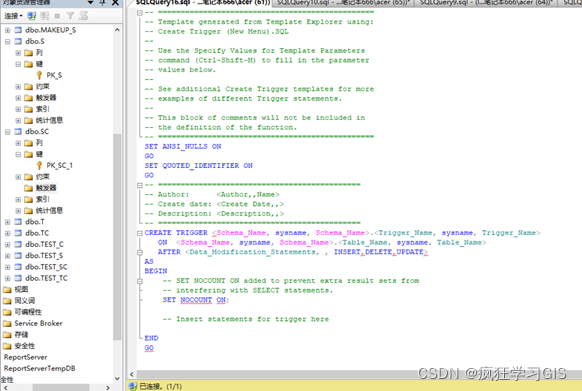The width and height of the screenshot is (582, 391).
Task: Click the editor horizontal scrollbar left arrow
Action: click(x=132, y=374)
